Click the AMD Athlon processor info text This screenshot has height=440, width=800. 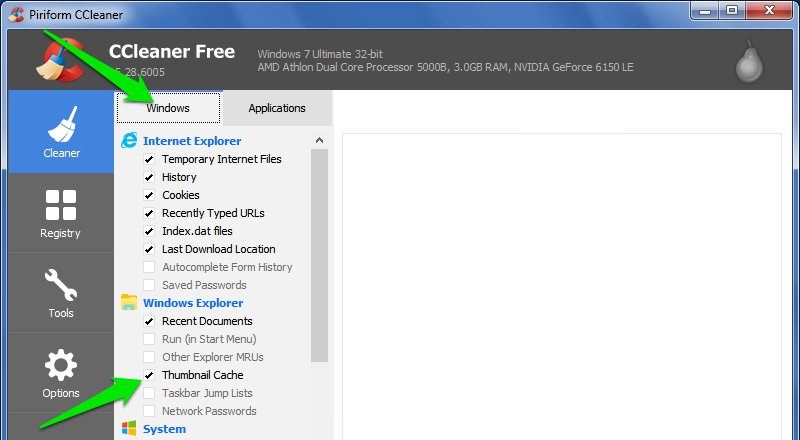(x=445, y=67)
